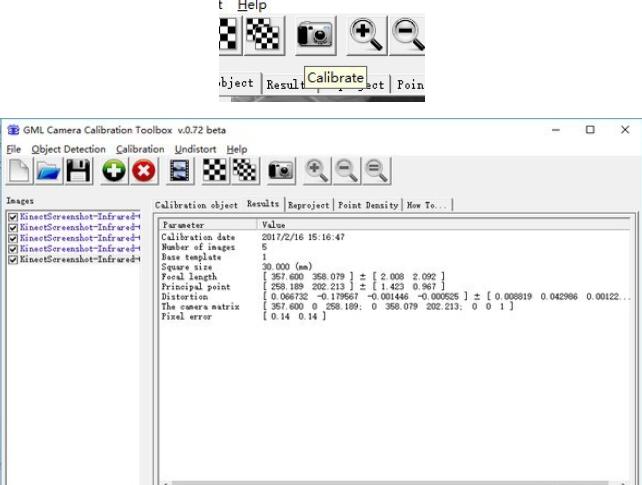Select The camera matrix row
This screenshot has width=642, height=485.
(x=395, y=307)
